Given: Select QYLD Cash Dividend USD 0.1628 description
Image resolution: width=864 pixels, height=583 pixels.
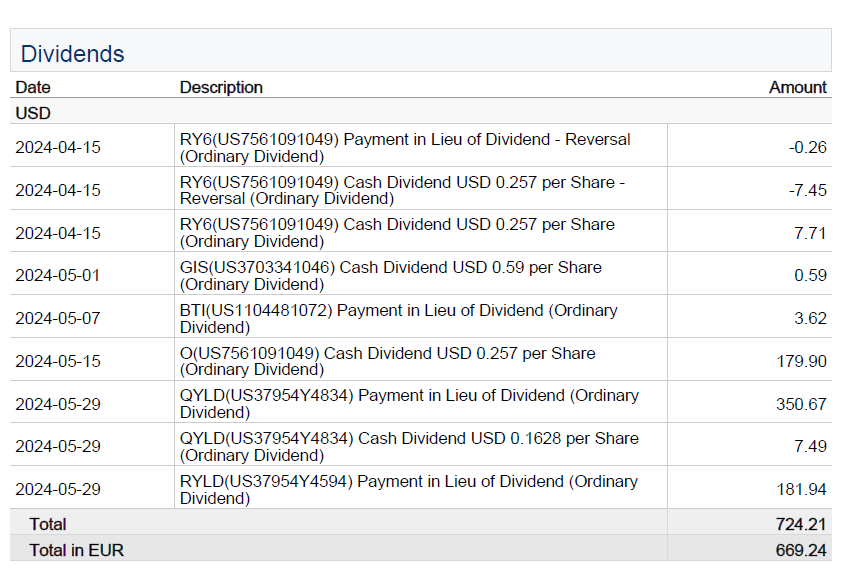Looking at the screenshot, I should point(409,446).
